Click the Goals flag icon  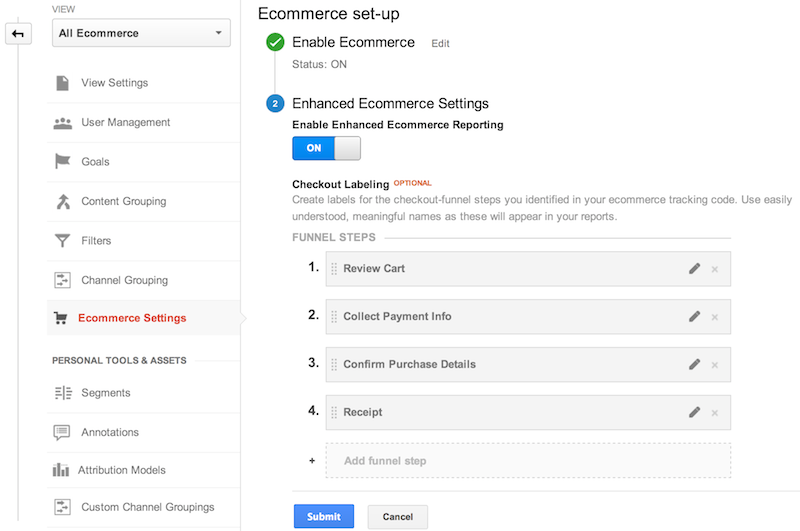62,162
